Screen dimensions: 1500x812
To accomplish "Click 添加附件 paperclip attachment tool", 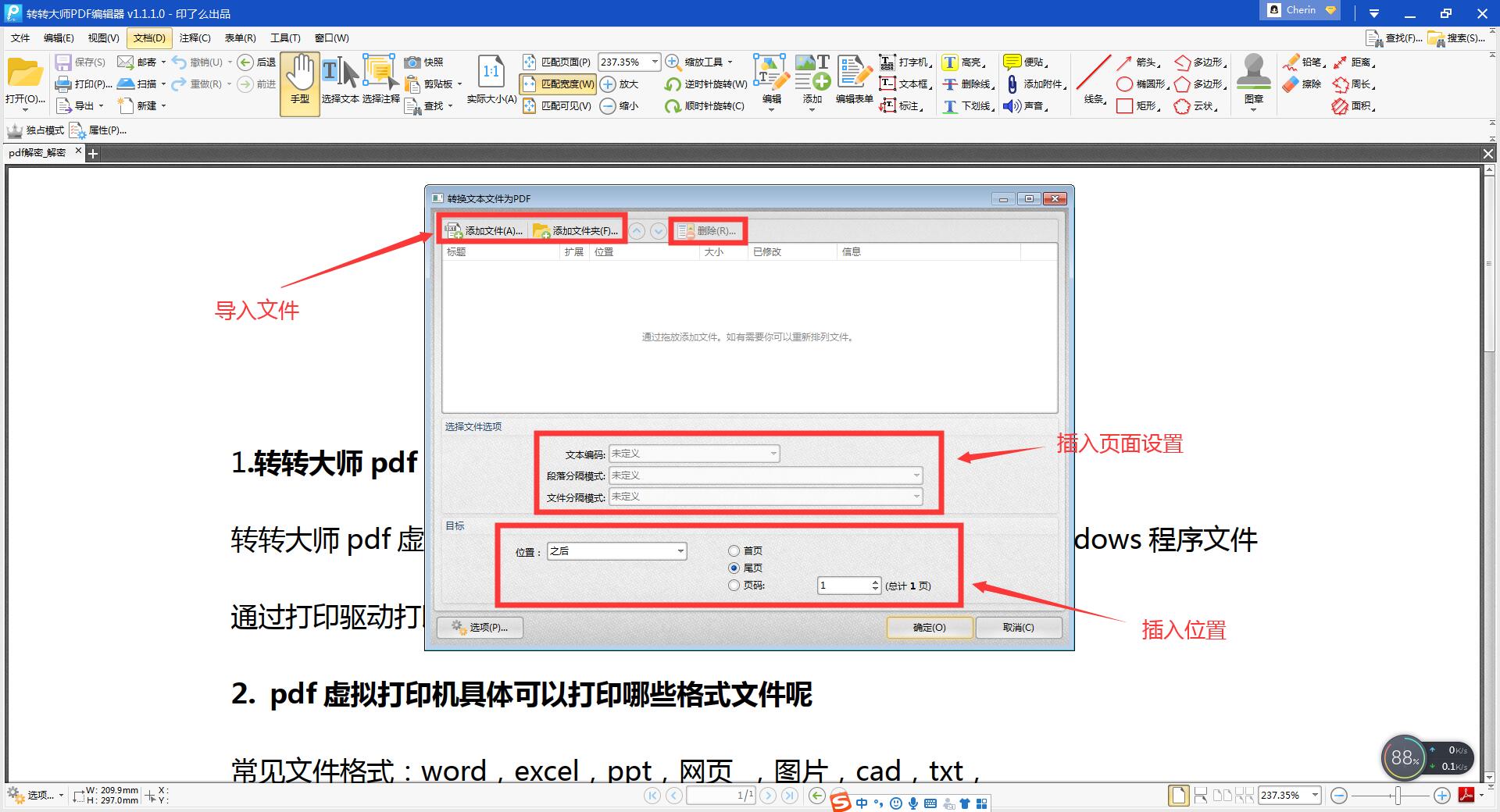I will [x=1034, y=84].
